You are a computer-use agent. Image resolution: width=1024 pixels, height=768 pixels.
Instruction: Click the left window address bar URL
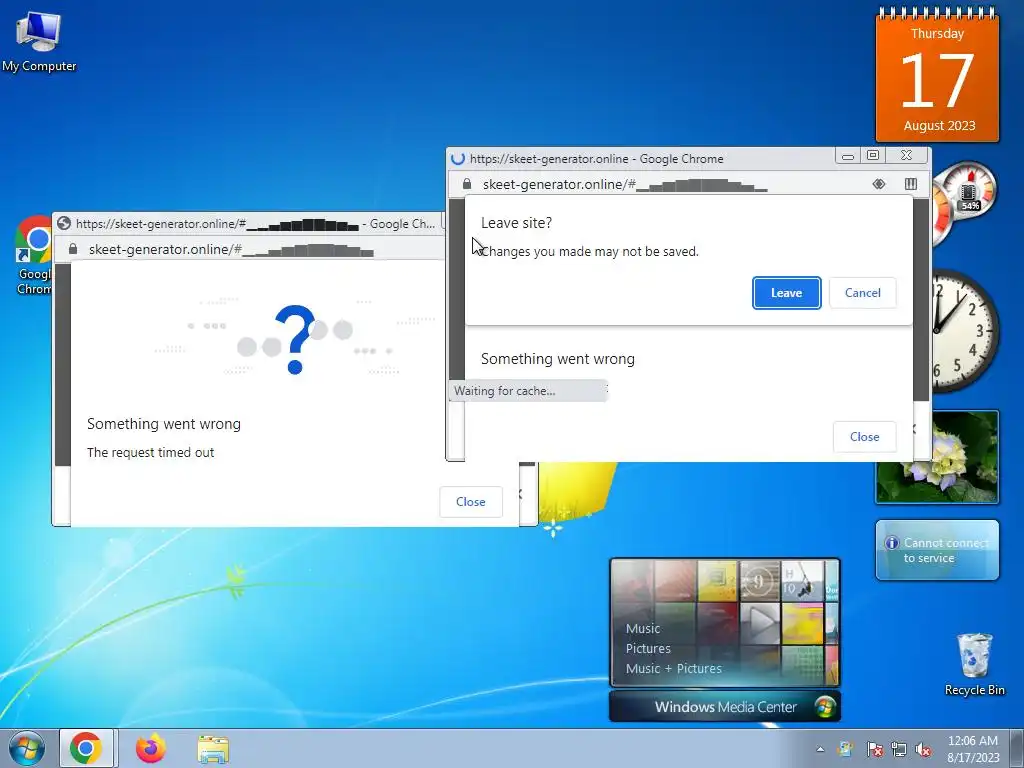click(x=231, y=249)
